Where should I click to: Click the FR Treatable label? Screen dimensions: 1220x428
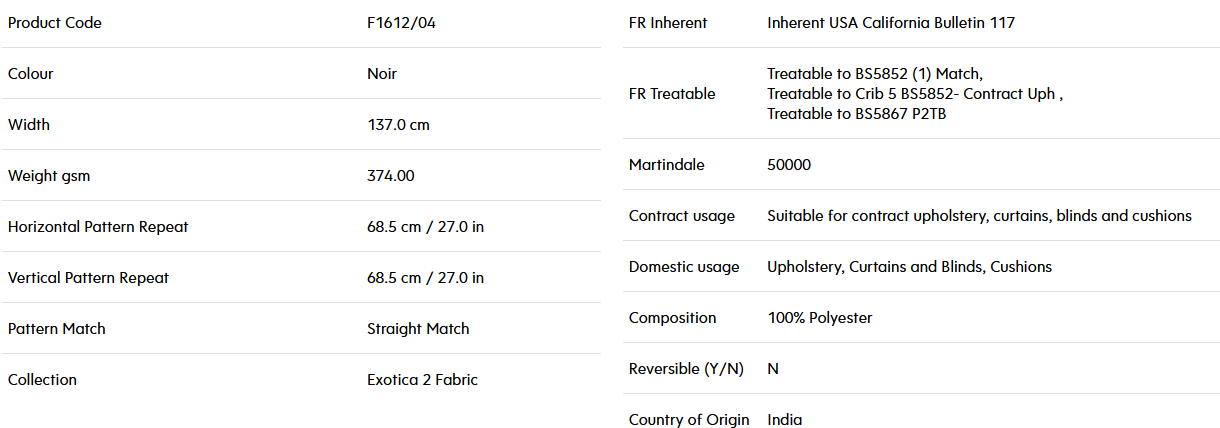672,94
